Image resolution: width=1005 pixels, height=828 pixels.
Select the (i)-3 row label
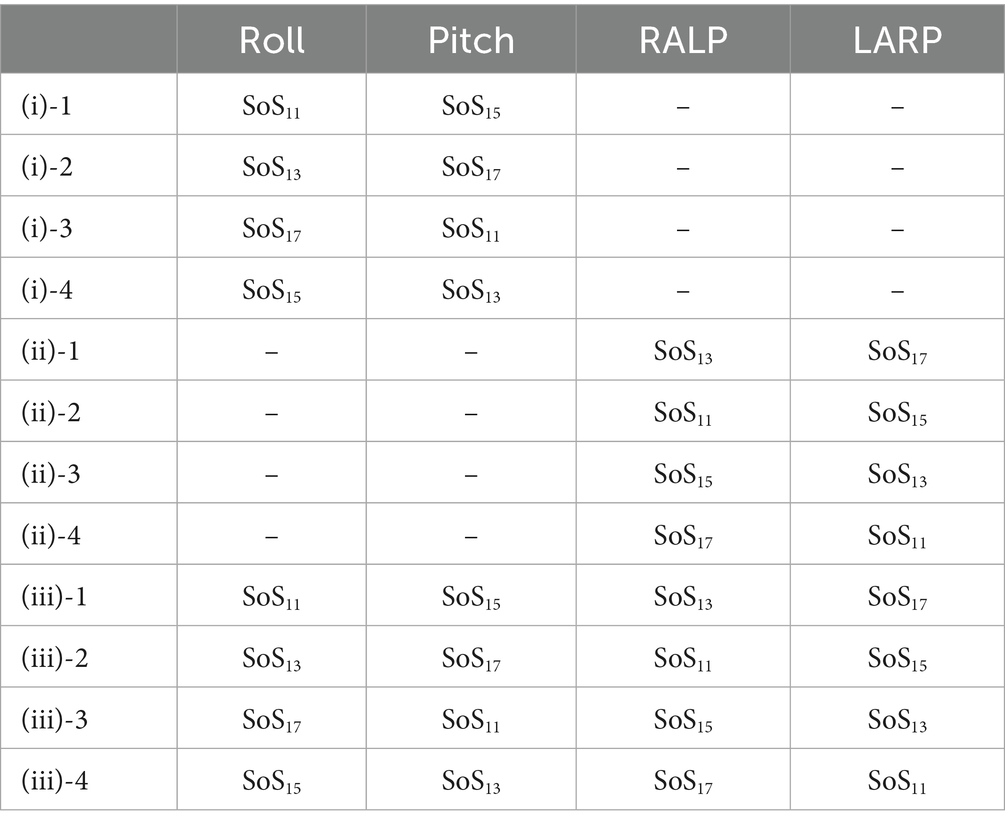tap(46, 228)
